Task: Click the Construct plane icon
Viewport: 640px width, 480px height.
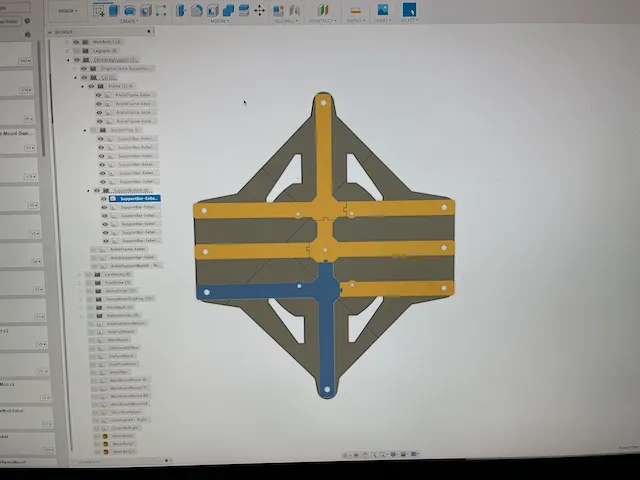Action: (x=323, y=11)
